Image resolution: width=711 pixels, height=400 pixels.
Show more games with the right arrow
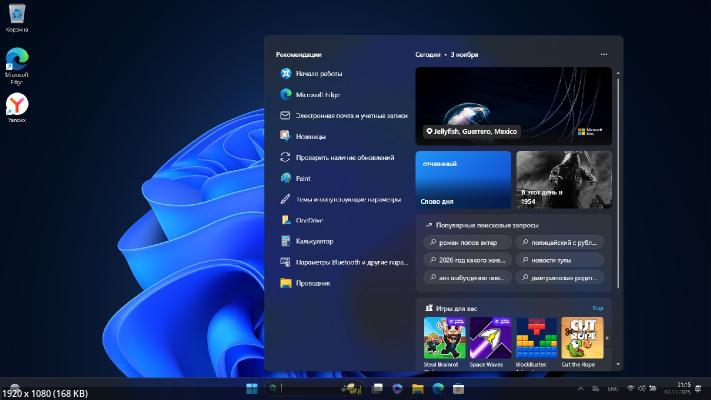(607, 338)
